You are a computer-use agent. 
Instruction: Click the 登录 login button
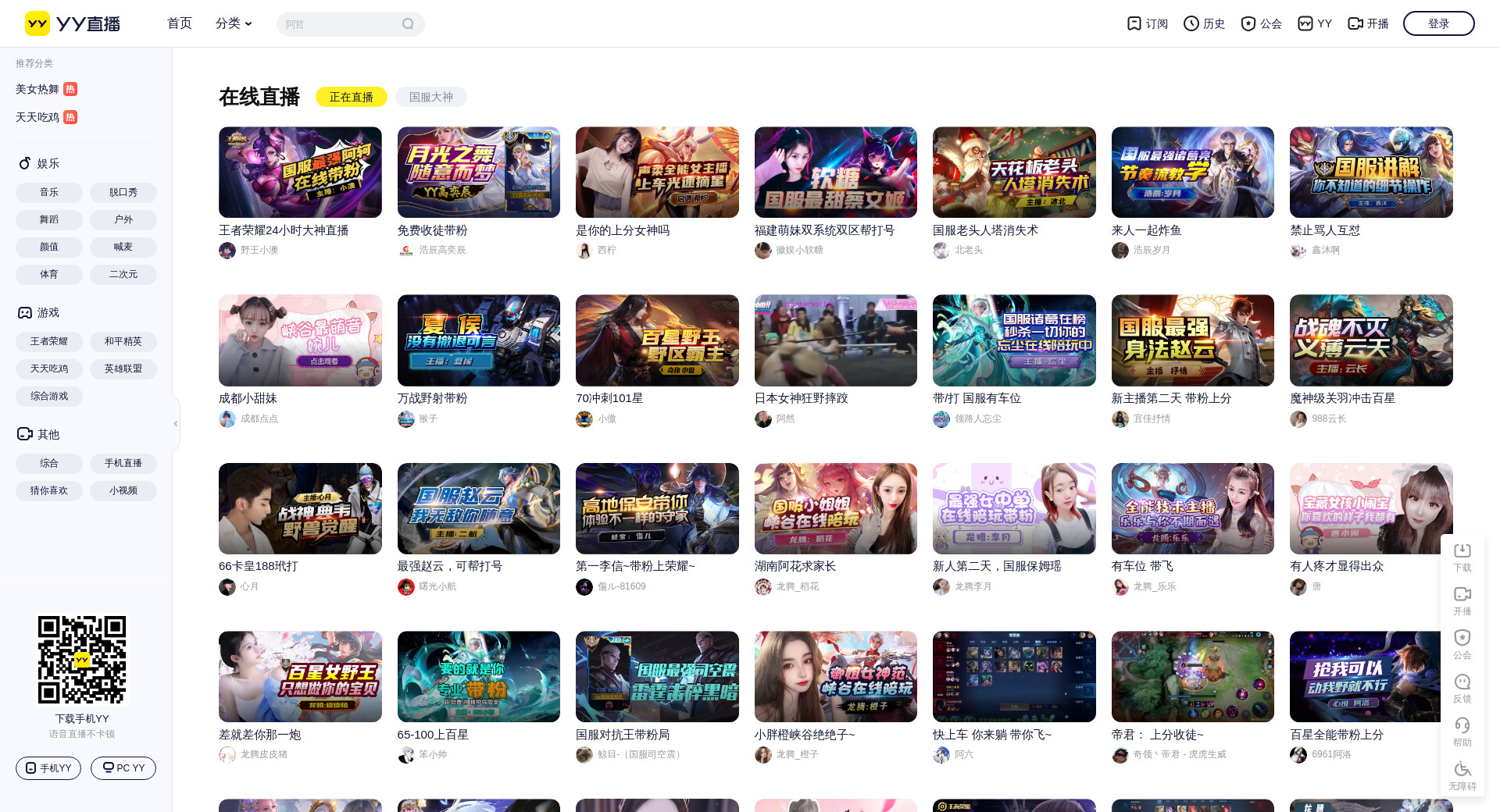pos(1439,23)
